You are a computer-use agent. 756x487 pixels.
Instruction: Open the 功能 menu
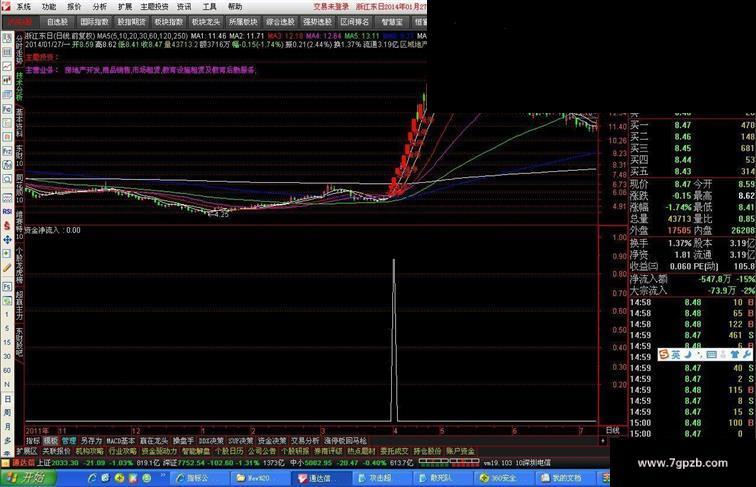49,7
